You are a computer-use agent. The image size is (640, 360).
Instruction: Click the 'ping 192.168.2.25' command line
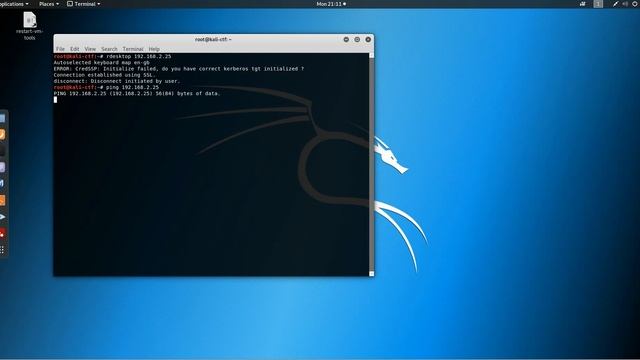pos(106,87)
